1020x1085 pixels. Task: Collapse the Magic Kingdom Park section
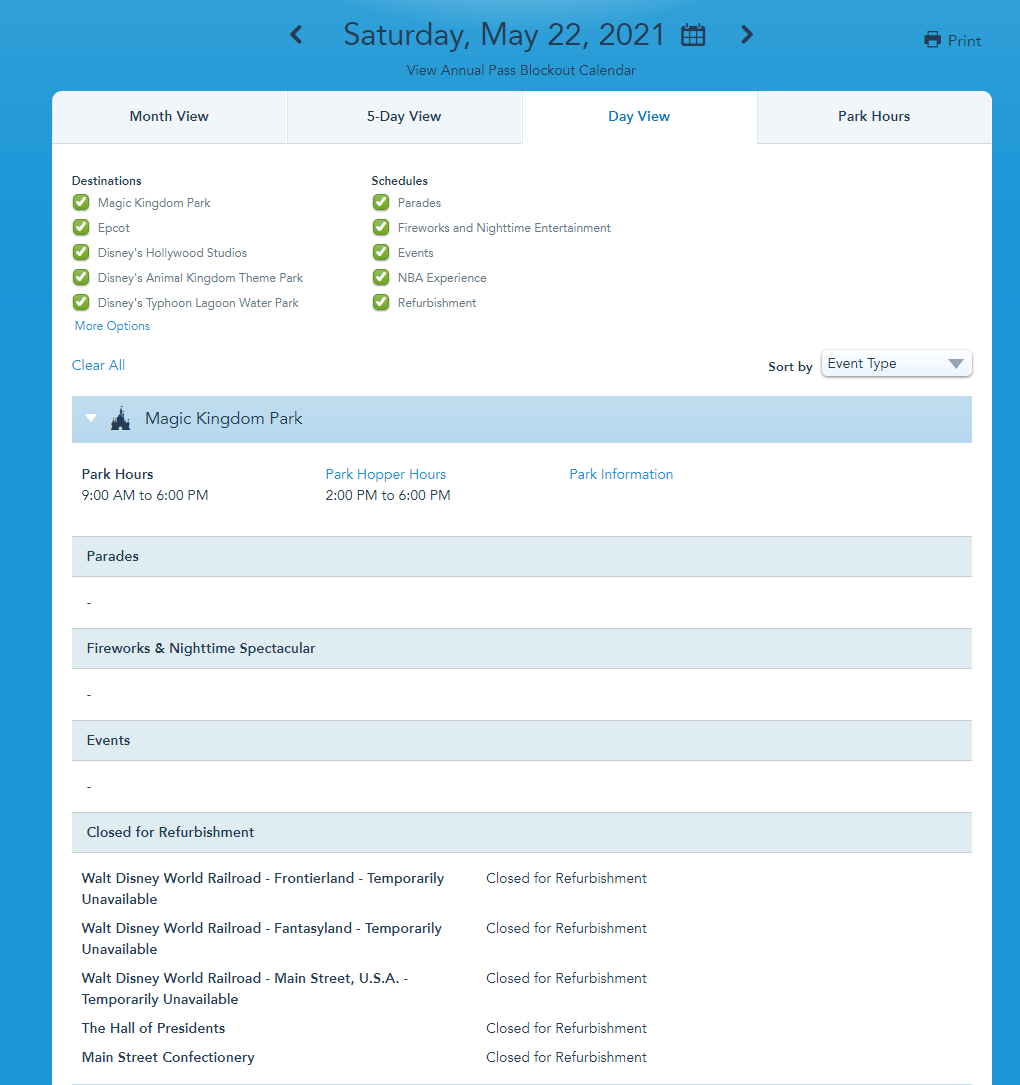(91, 419)
